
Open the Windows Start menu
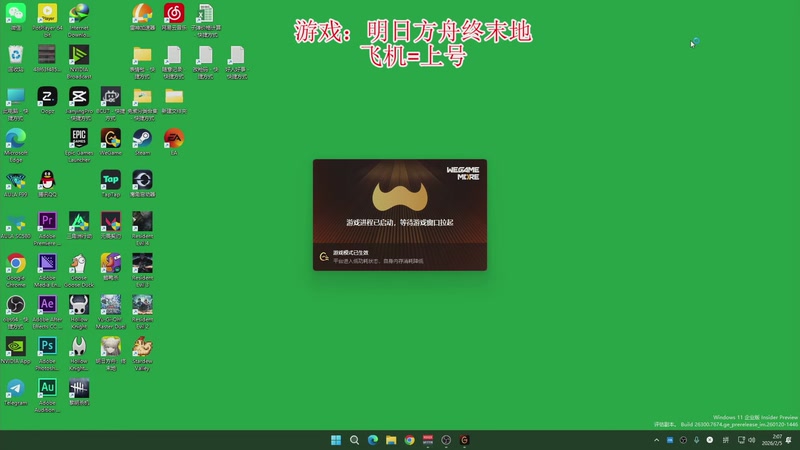click(x=336, y=440)
